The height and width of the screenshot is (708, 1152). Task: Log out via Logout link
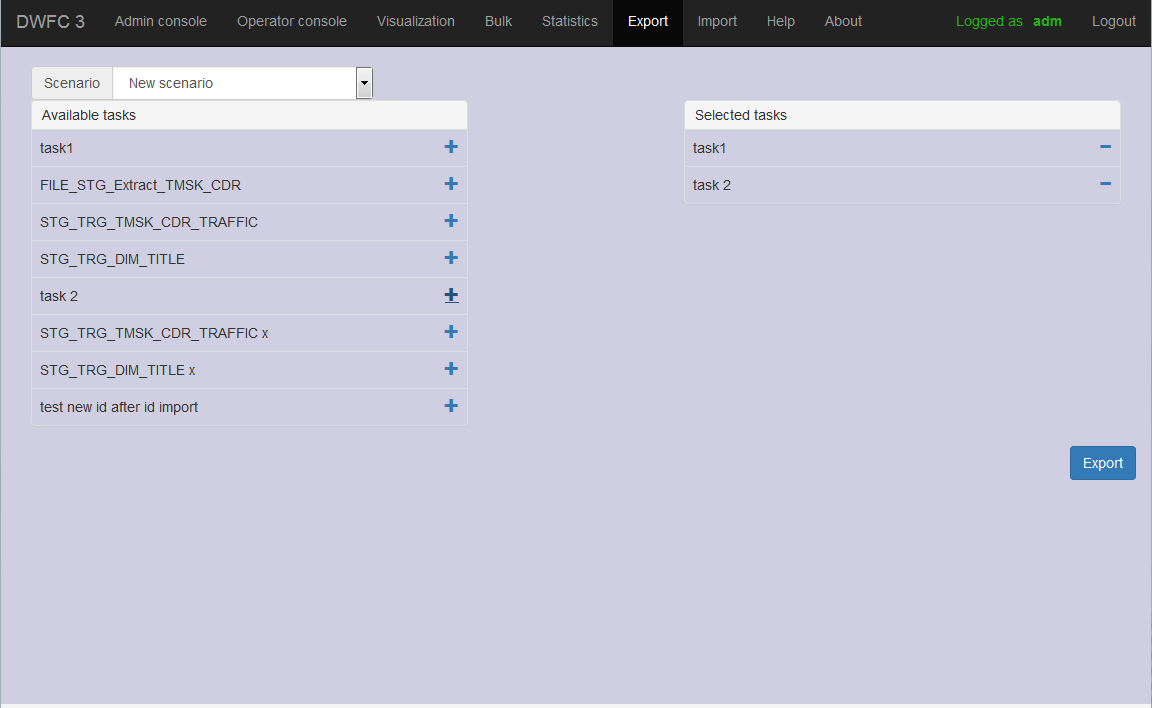coord(1113,21)
